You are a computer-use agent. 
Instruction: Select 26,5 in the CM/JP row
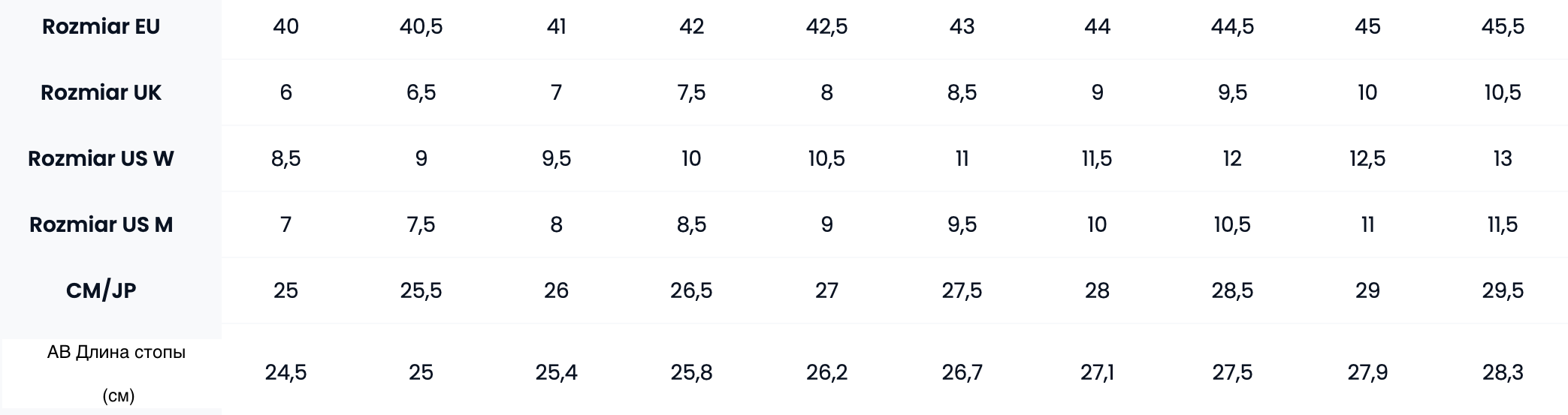691,291
